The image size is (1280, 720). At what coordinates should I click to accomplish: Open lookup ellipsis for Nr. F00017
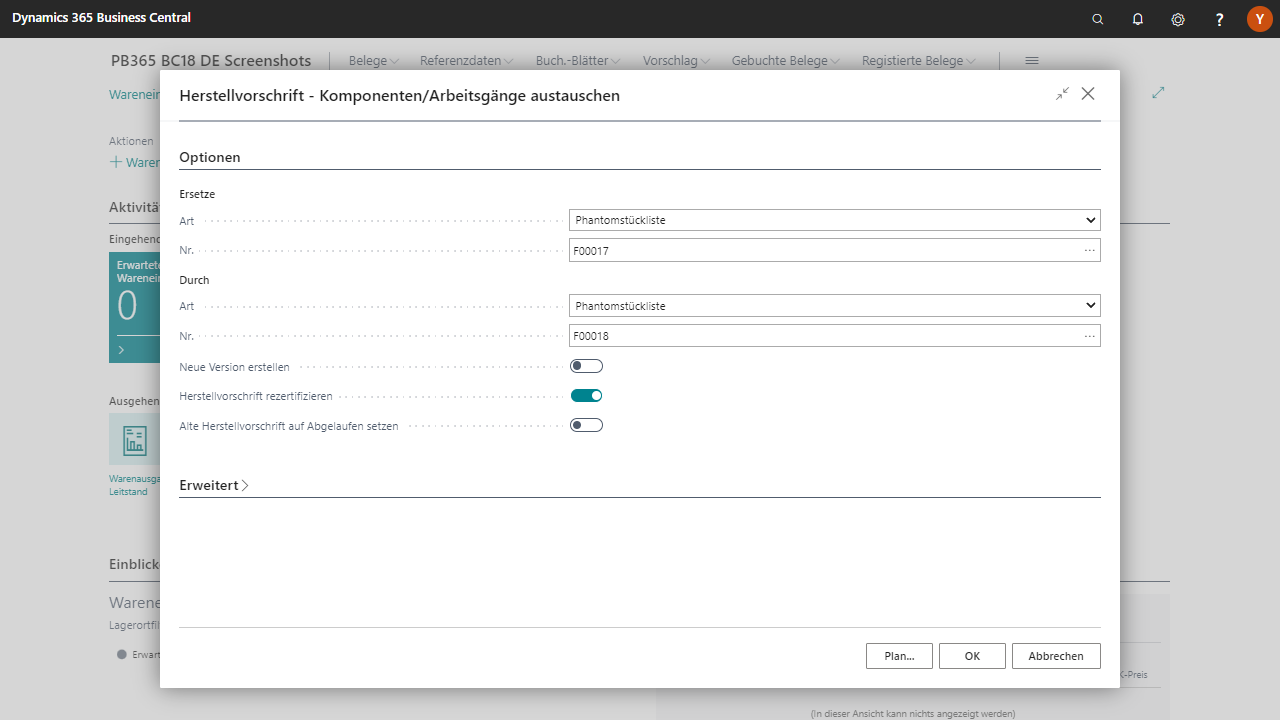point(1089,251)
